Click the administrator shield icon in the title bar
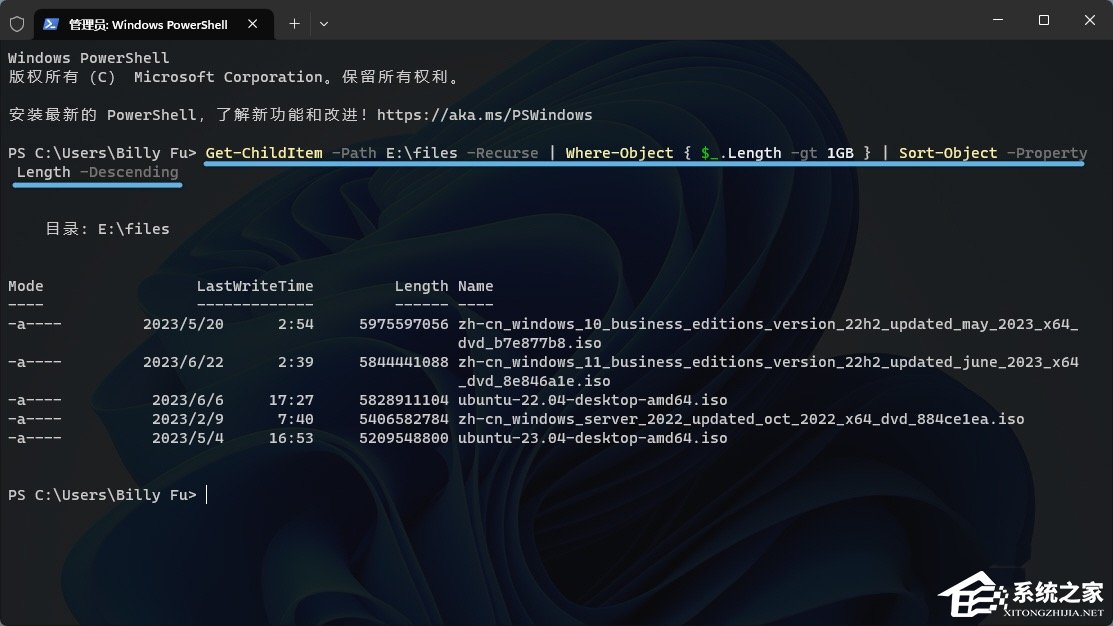The height and width of the screenshot is (626, 1113). pyautogui.click(x=17, y=24)
